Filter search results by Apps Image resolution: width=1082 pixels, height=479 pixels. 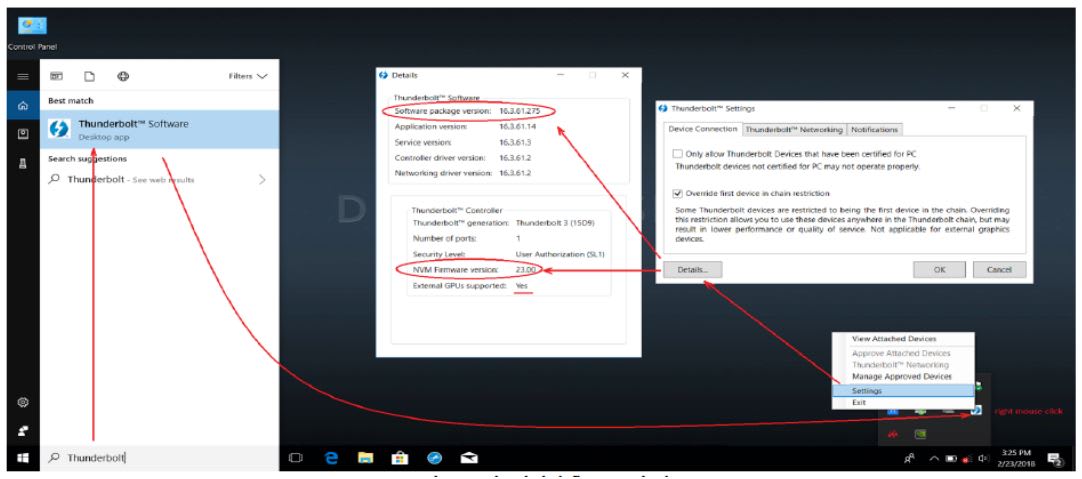click(x=57, y=77)
